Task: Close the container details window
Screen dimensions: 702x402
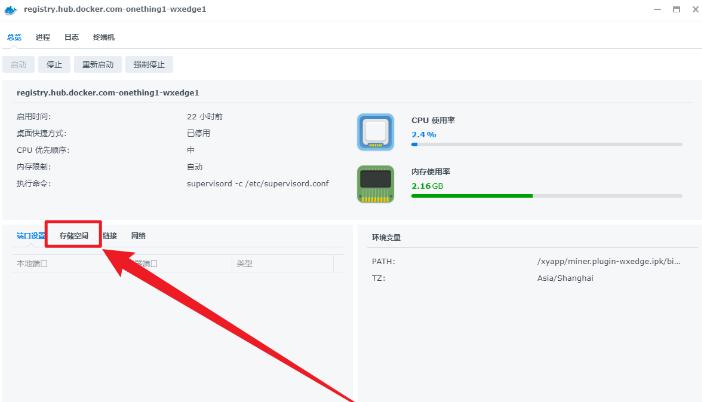Action: click(x=696, y=9)
